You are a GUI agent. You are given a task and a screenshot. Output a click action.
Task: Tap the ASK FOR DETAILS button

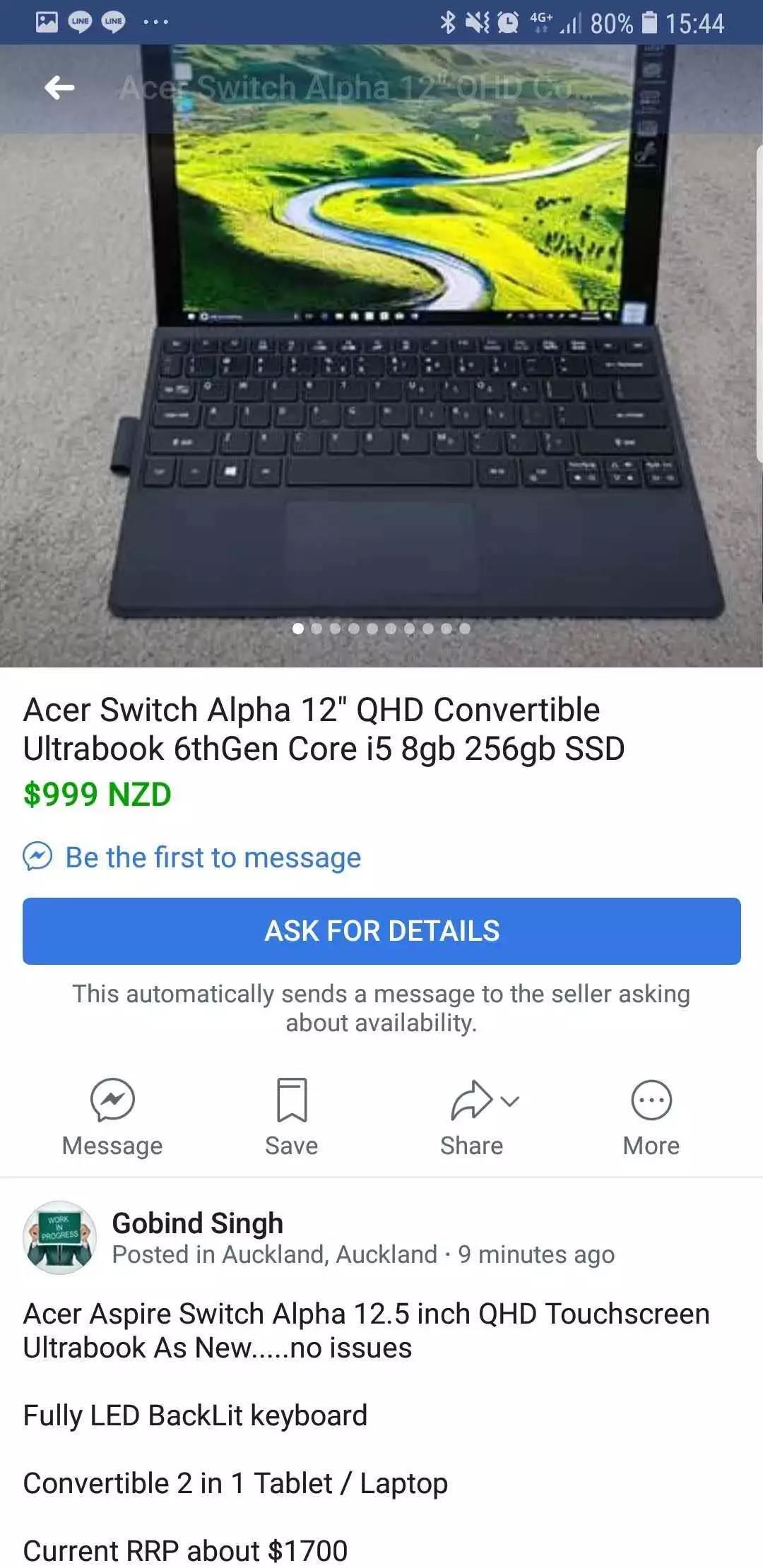click(381, 931)
